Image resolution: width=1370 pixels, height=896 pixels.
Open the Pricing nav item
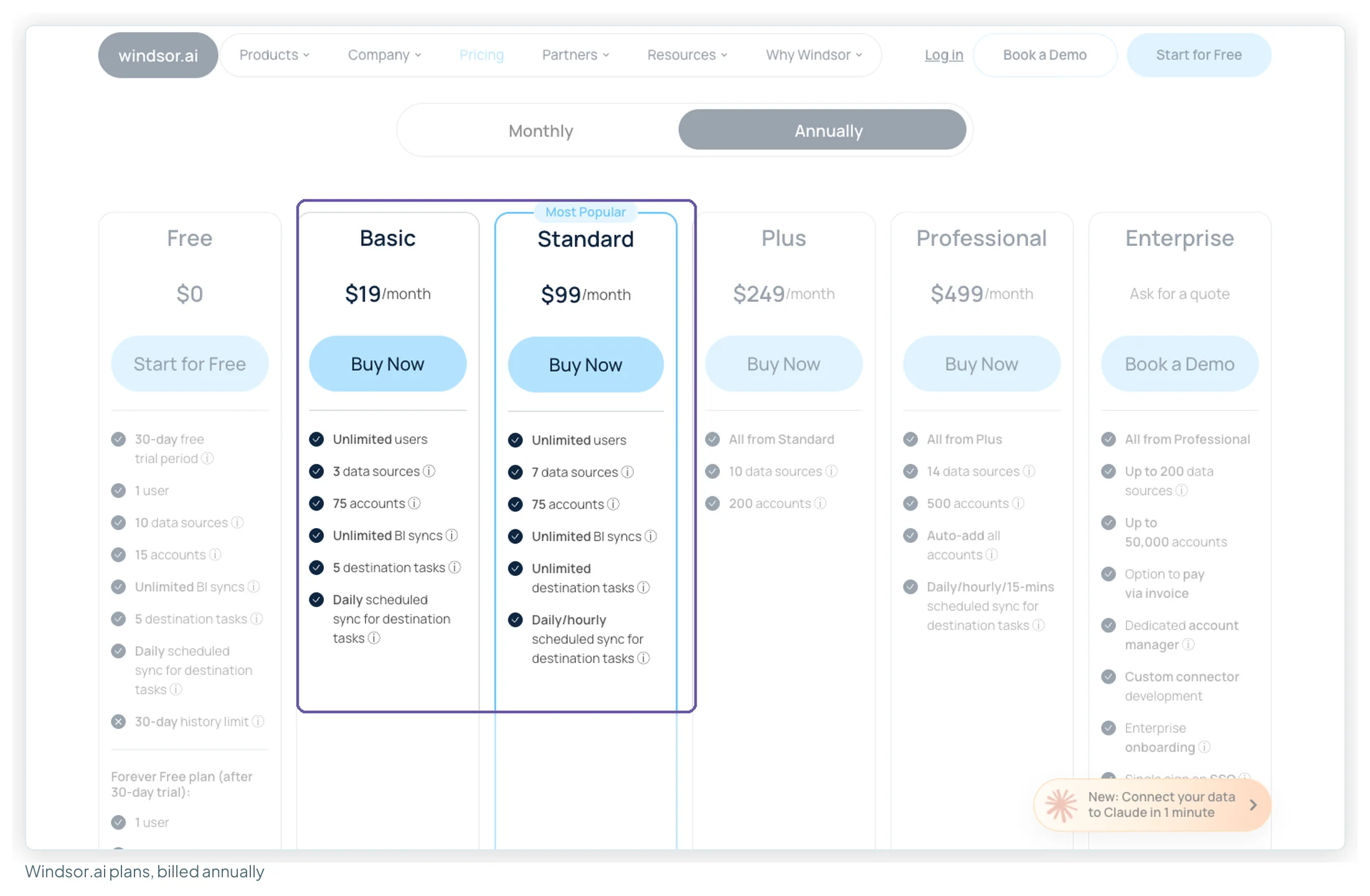click(481, 55)
